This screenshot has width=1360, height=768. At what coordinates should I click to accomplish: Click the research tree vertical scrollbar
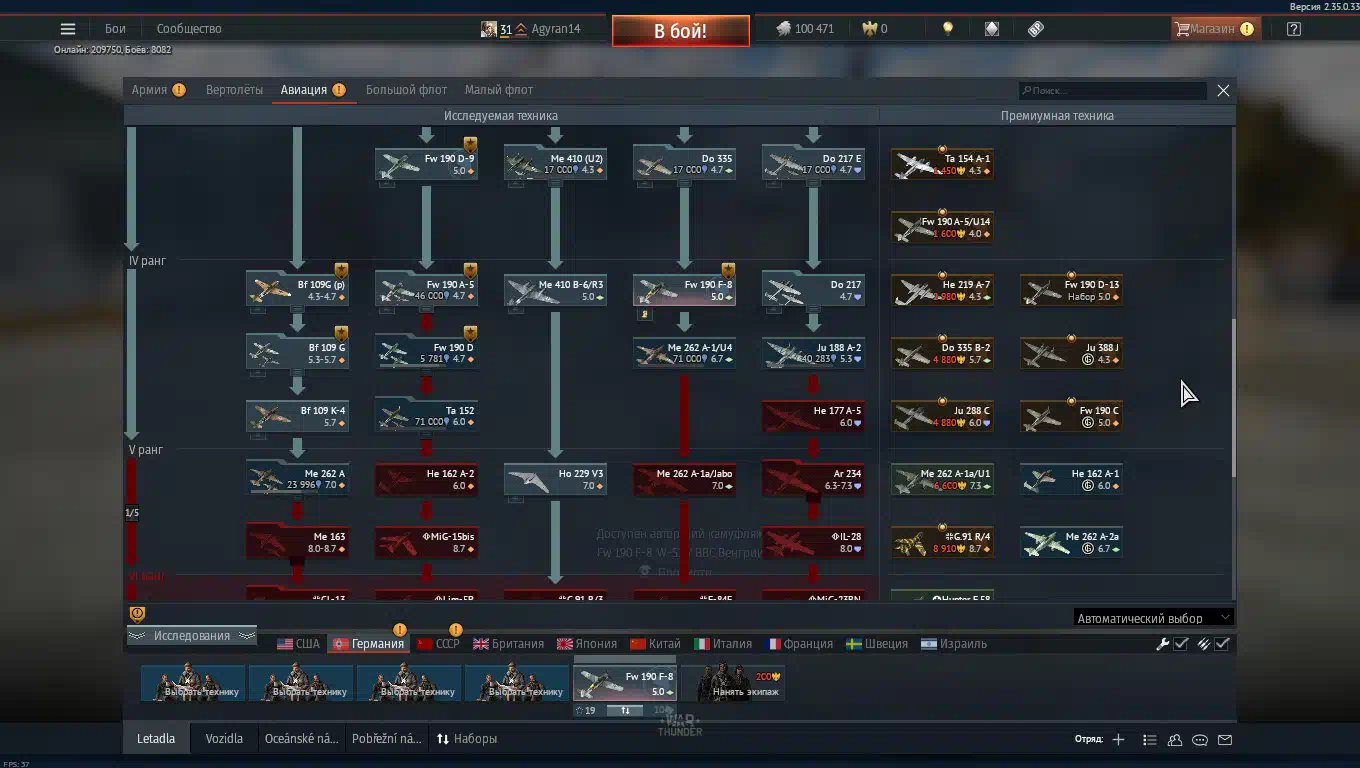[1232, 398]
